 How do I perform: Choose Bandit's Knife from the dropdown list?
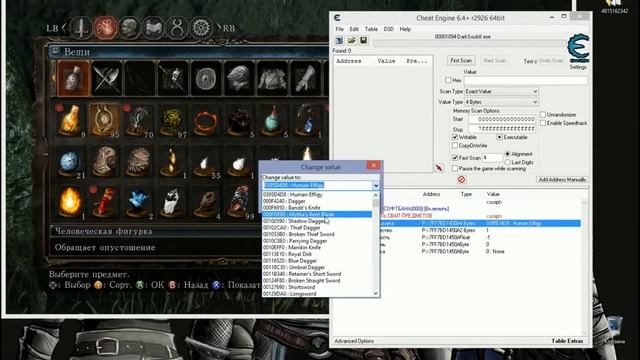(x=317, y=207)
